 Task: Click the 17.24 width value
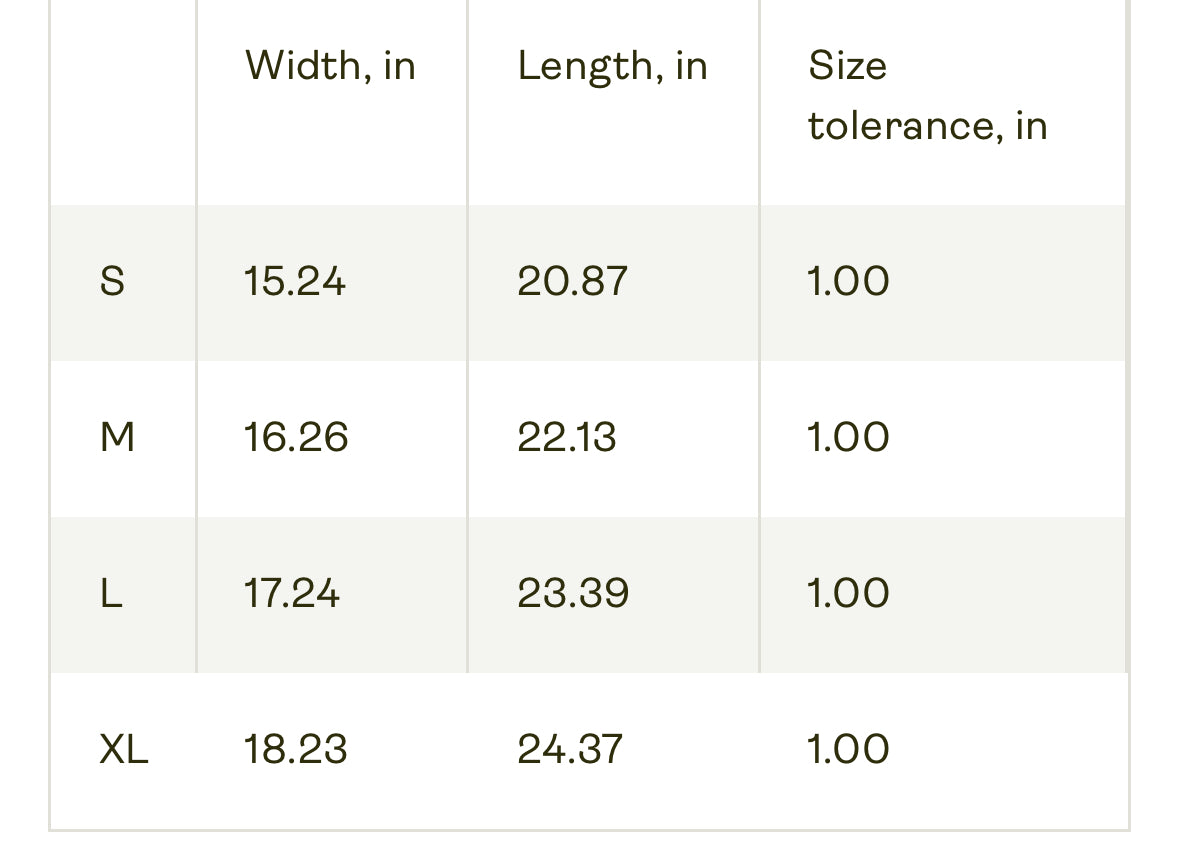292,594
